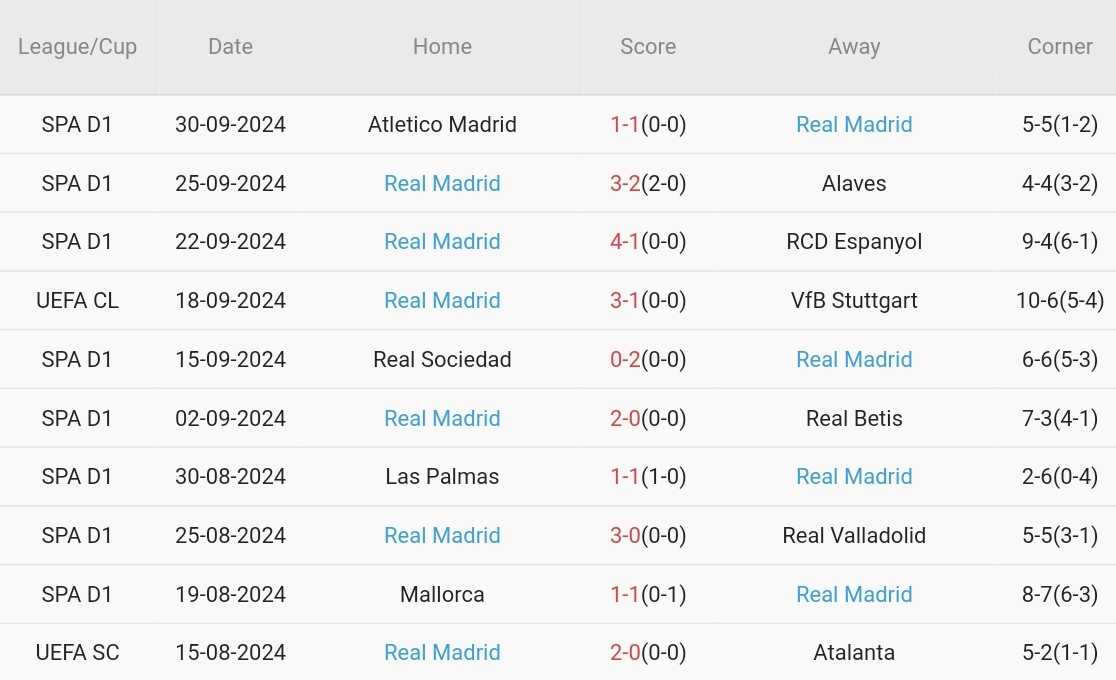1116x680 pixels.
Task: Click Real Sociedad home team
Action: click(x=442, y=360)
